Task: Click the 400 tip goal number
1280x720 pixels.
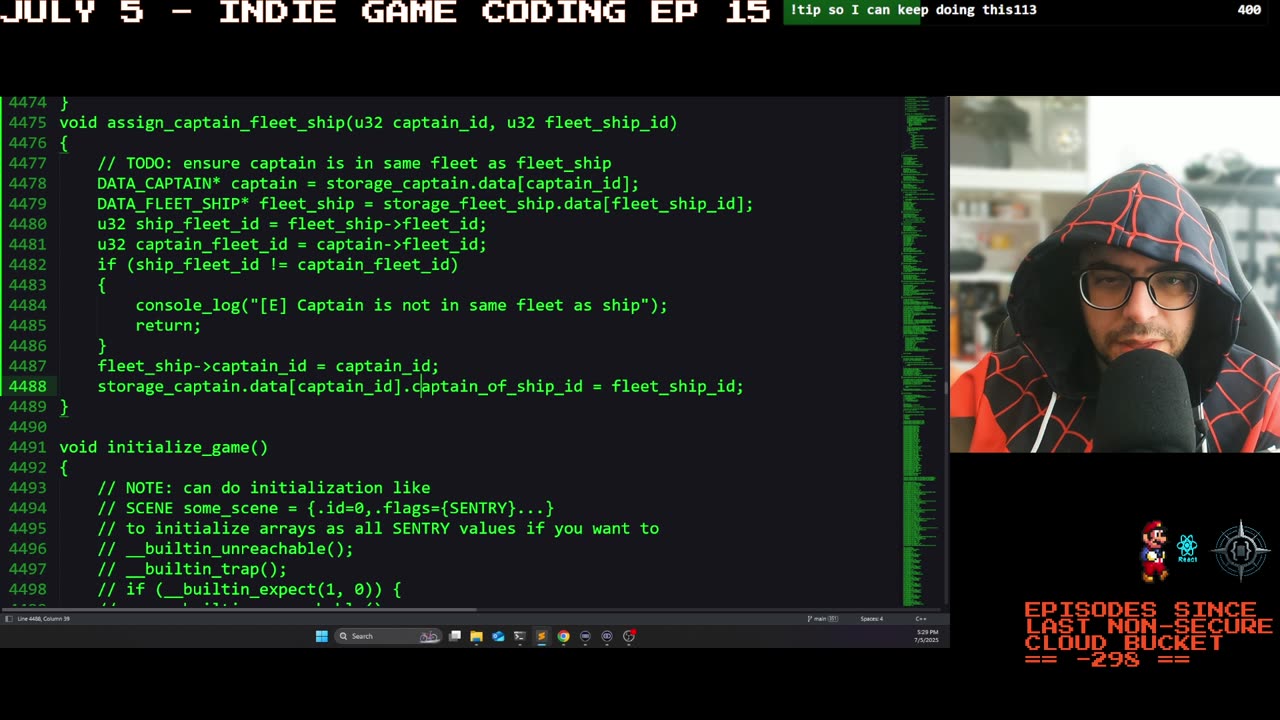Action: (1249, 10)
